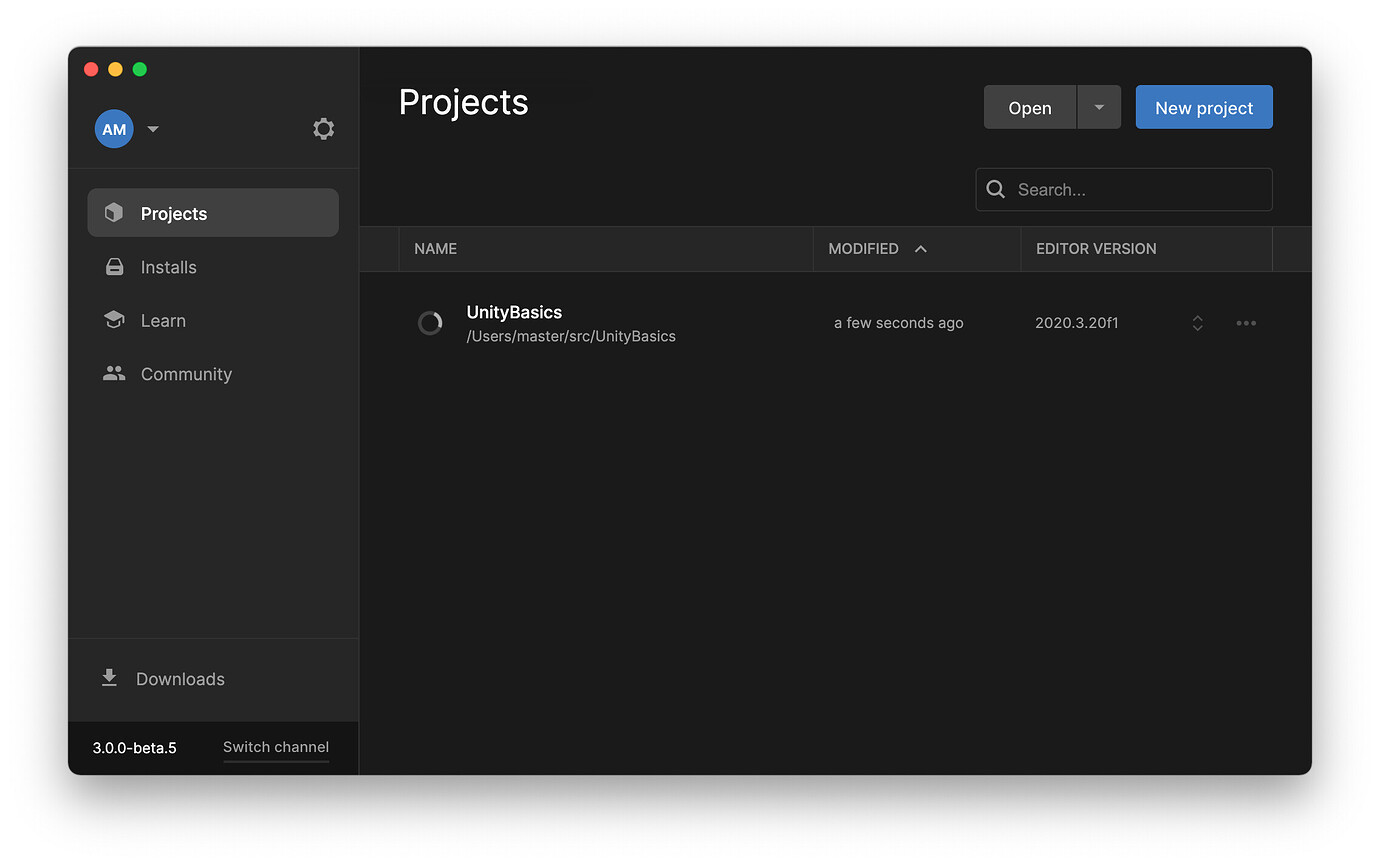Open the Community section via its people icon
1380x864 pixels.
[x=113, y=373]
